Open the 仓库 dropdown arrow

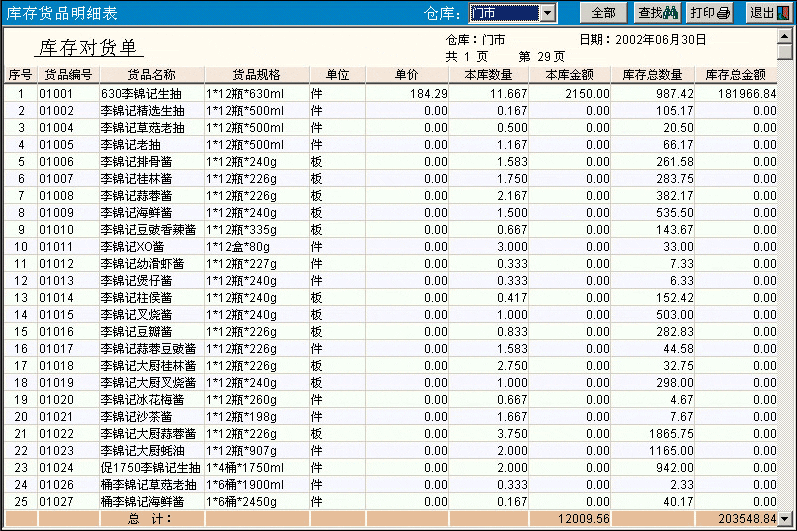coord(548,13)
